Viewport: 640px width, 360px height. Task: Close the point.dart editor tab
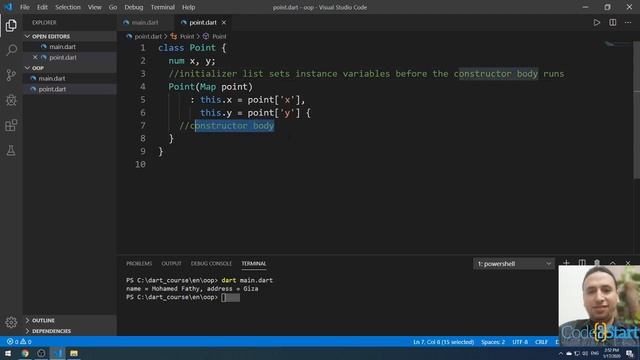pyautogui.click(x=224, y=22)
